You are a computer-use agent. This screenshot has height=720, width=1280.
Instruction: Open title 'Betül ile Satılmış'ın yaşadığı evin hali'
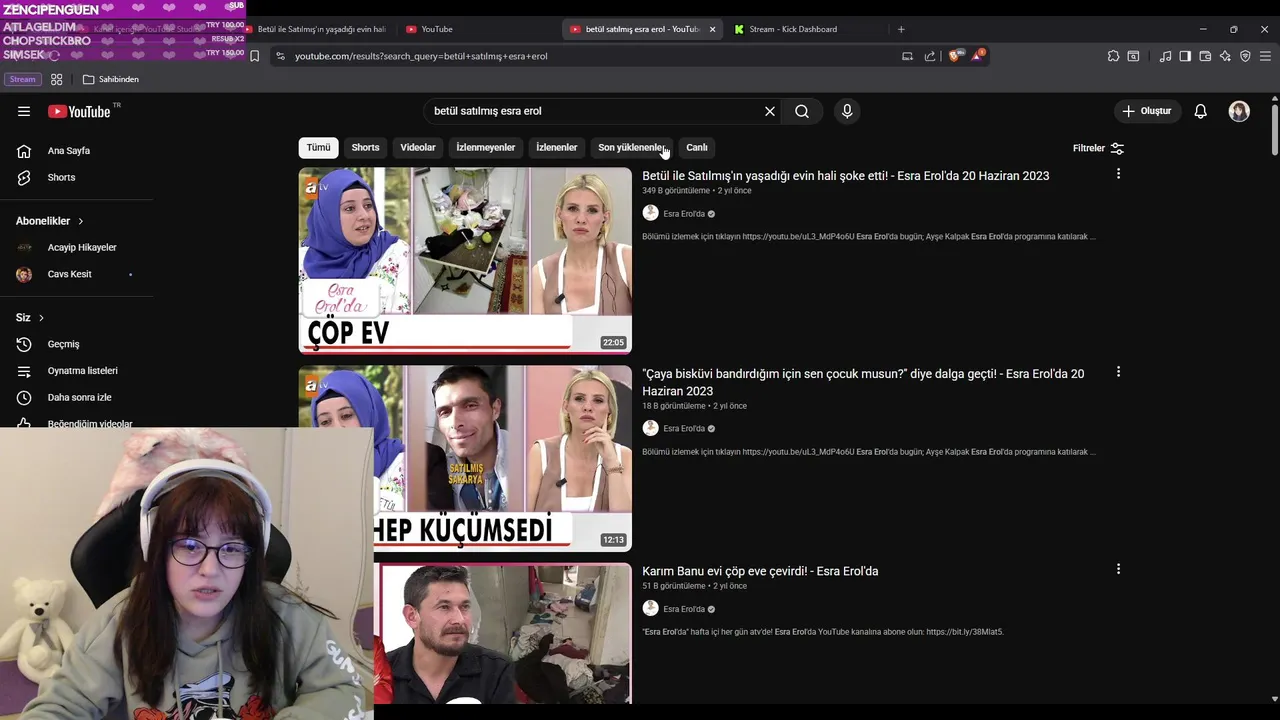(845, 176)
